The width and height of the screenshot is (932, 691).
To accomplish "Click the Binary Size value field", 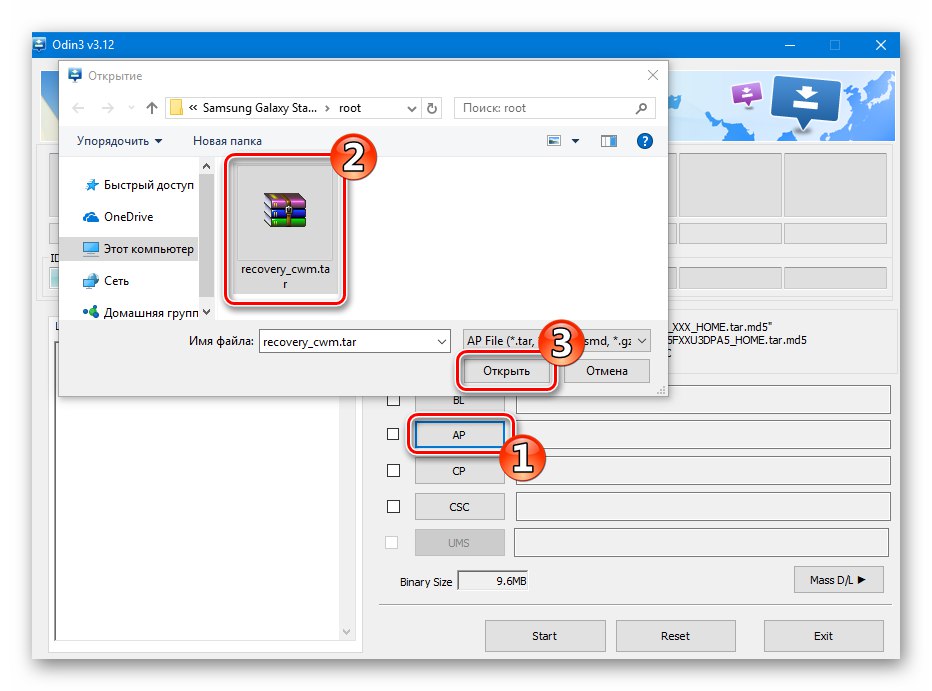I will [492, 580].
